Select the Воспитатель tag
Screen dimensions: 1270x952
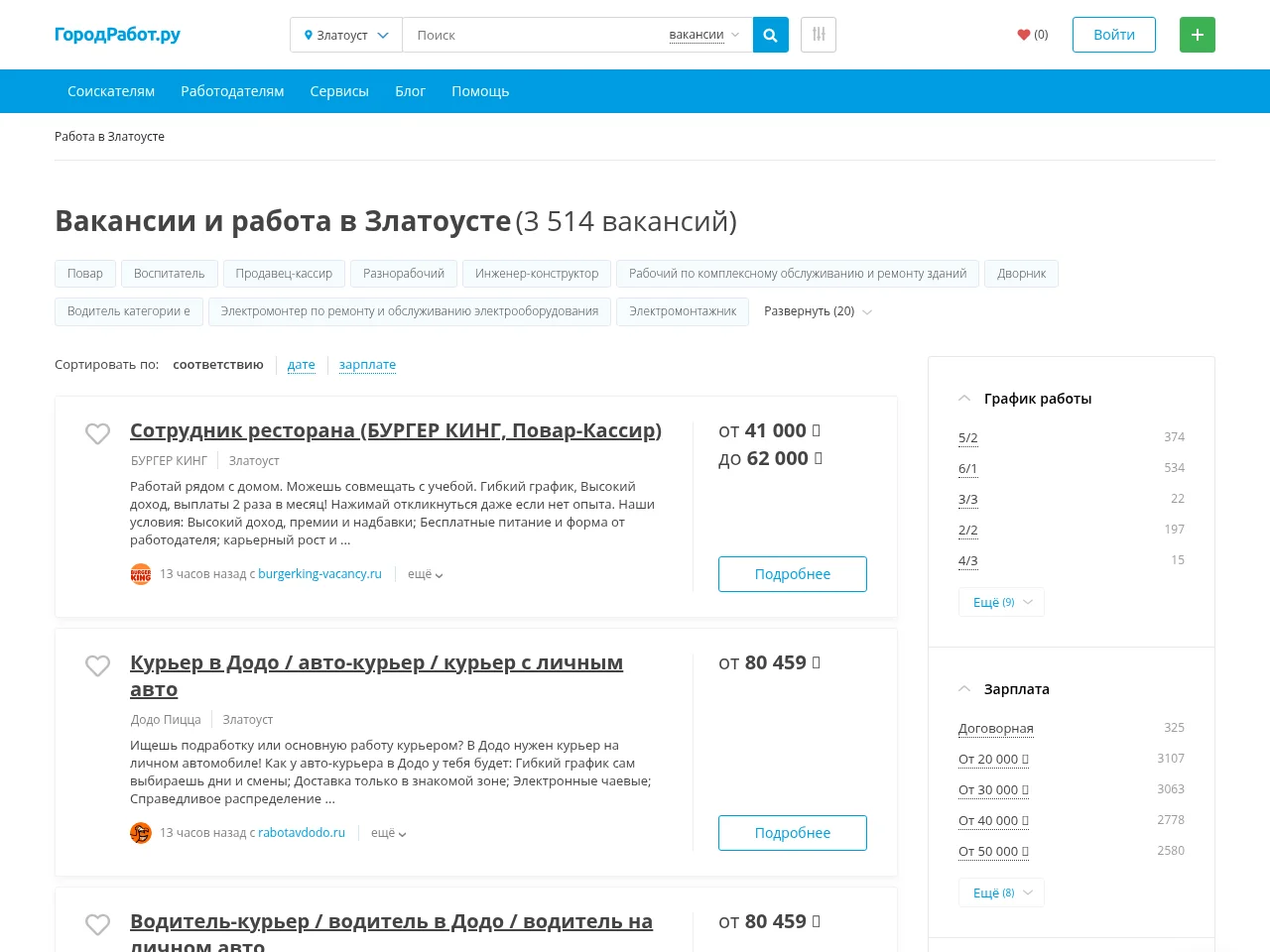point(170,274)
